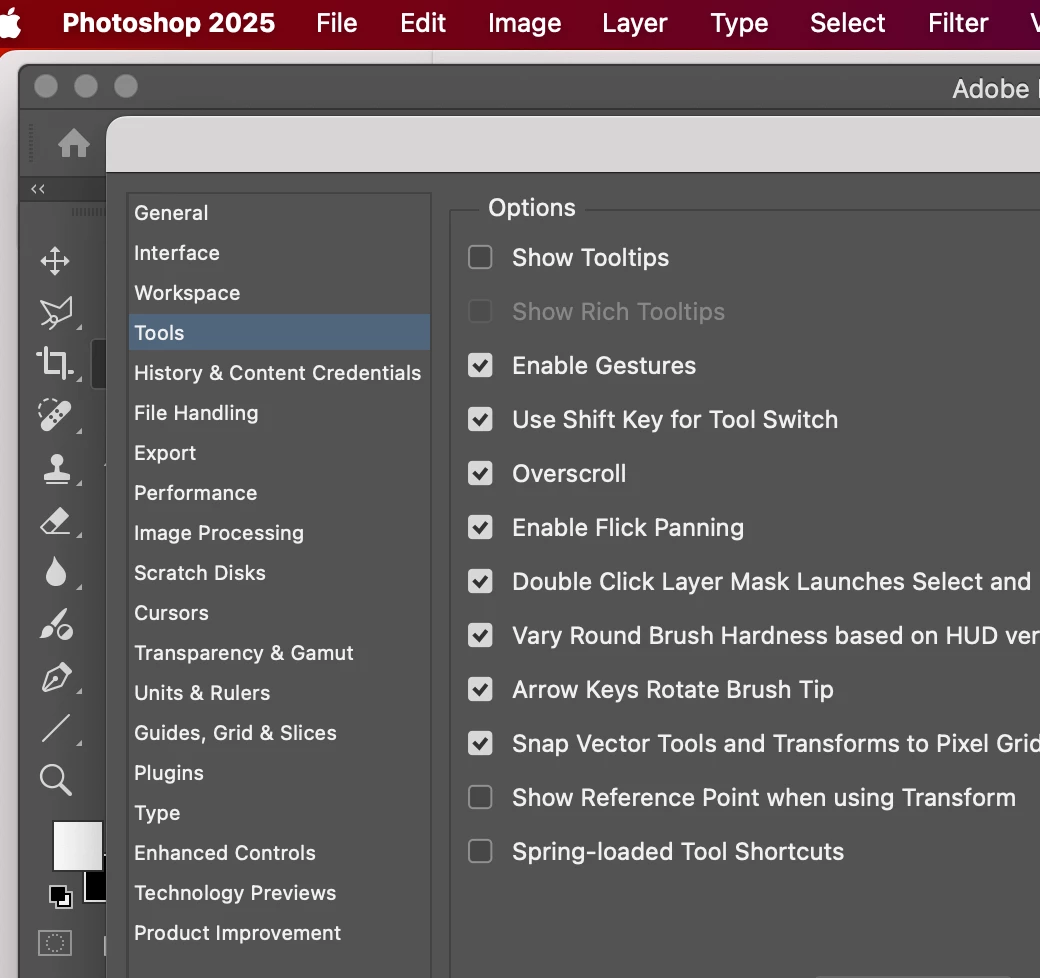This screenshot has height=978, width=1040.
Task: Open Transparency & Gamut preferences
Action: tap(279, 653)
